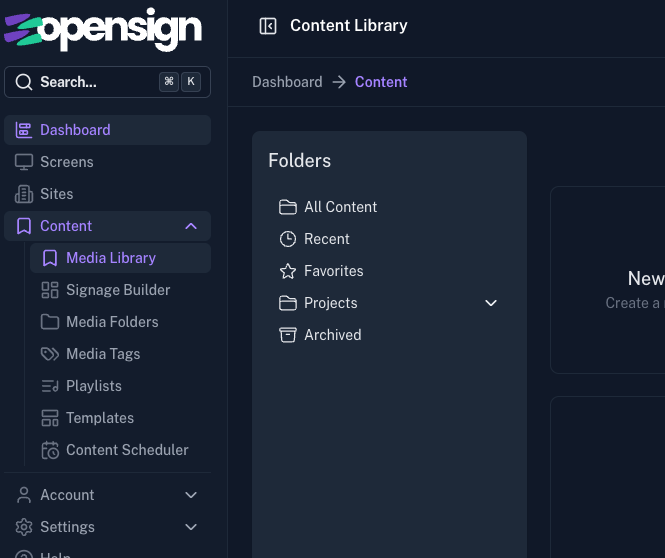Click the Archived box icon

288,335
